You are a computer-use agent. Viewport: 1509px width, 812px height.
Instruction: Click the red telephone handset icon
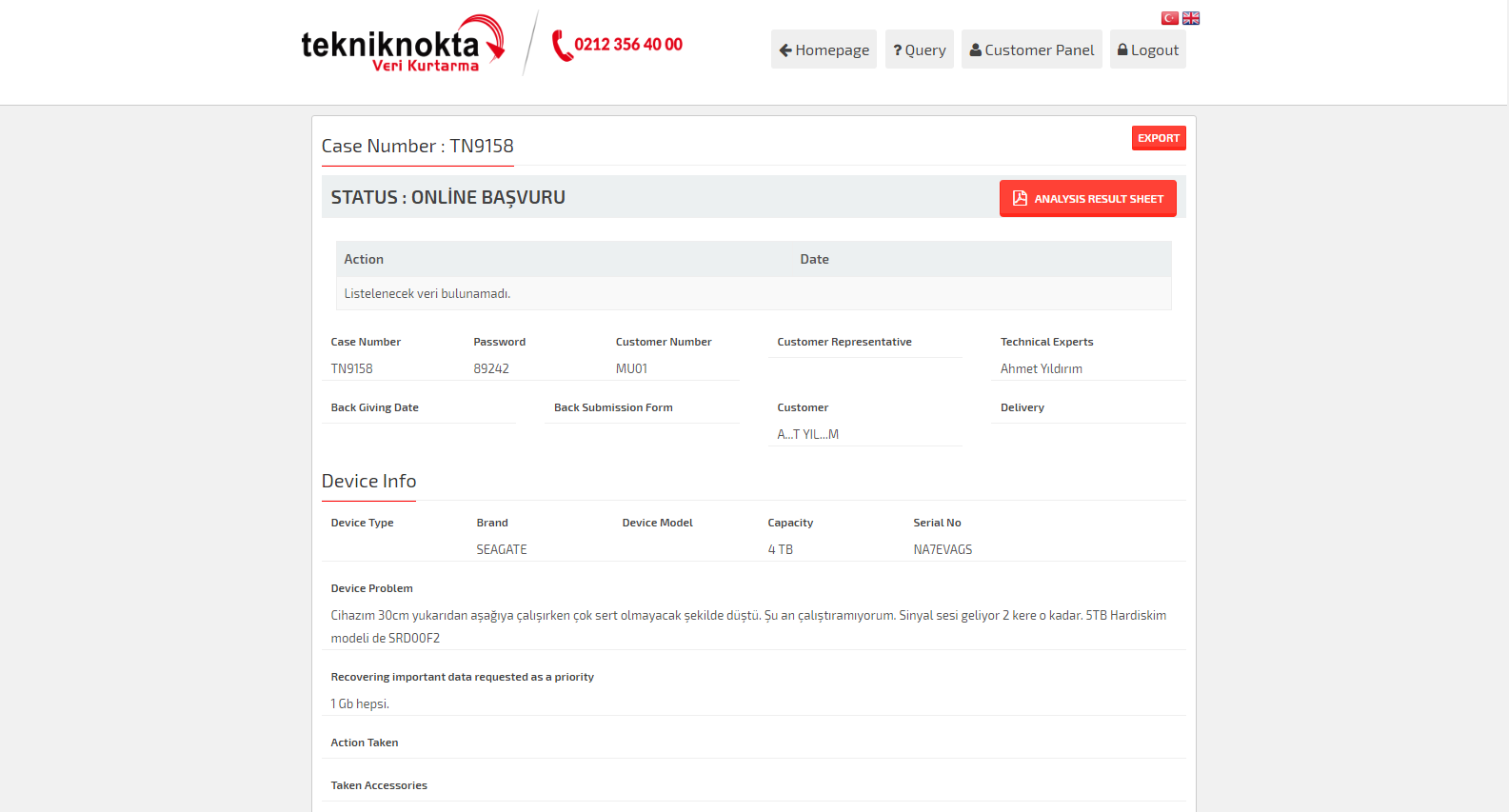coord(562,46)
